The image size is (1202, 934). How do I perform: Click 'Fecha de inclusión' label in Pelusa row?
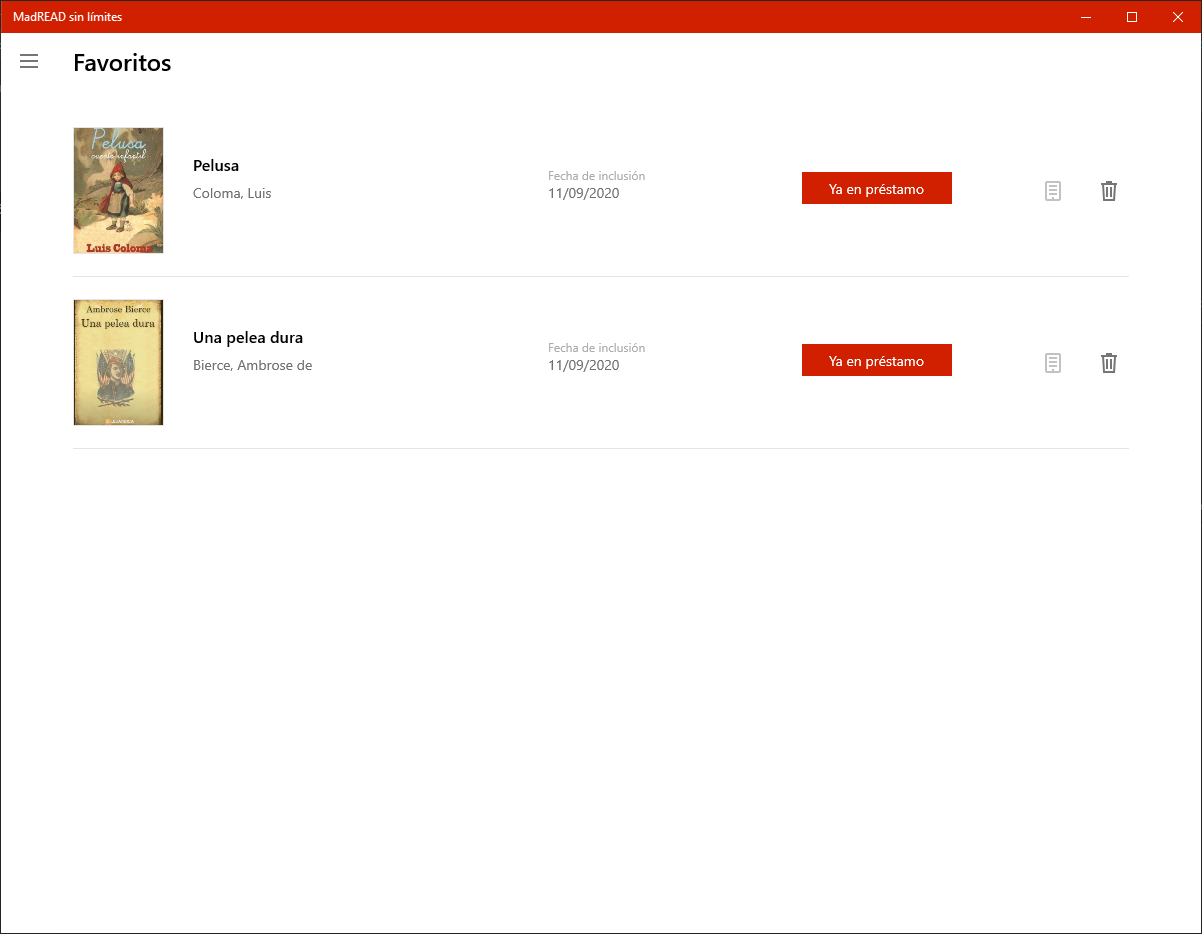click(597, 176)
